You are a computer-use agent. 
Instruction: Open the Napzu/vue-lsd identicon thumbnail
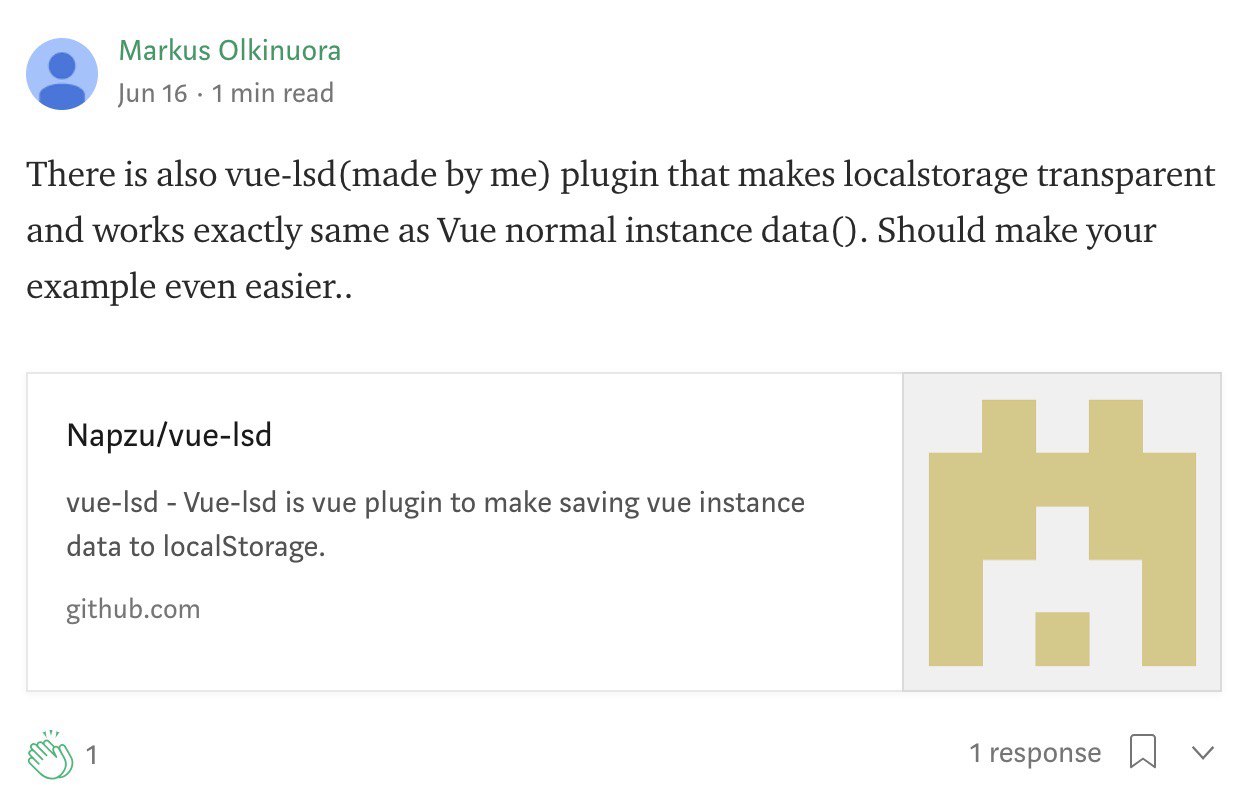pos(1062,532)
